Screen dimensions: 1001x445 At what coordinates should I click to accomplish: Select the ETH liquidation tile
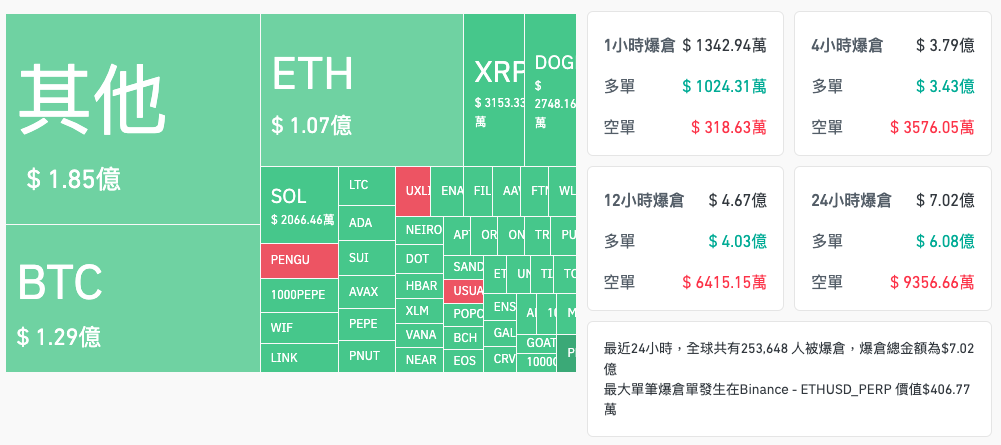click(x=360, y=90)
